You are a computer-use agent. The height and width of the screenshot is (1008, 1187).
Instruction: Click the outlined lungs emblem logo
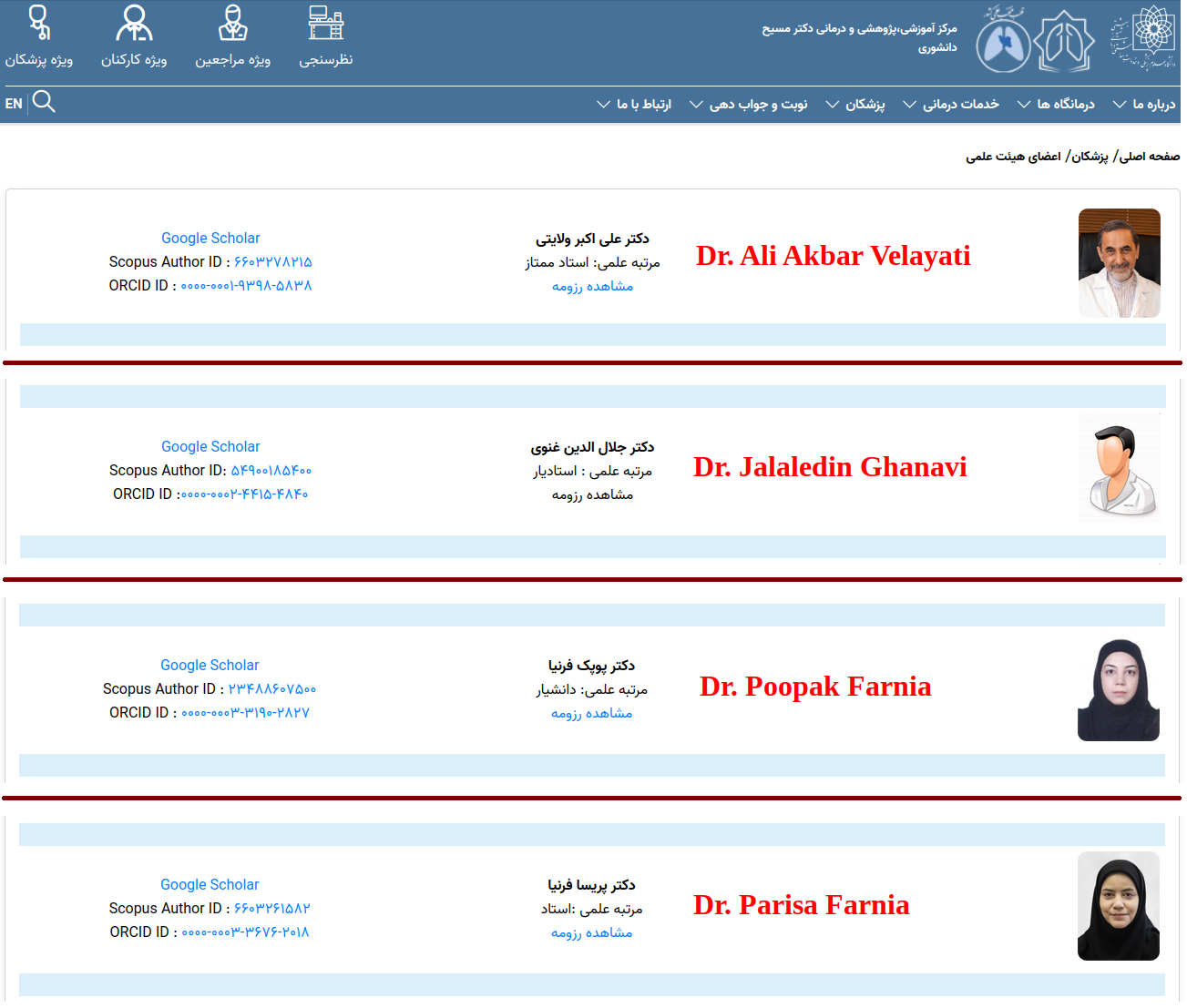(1065, 42)
